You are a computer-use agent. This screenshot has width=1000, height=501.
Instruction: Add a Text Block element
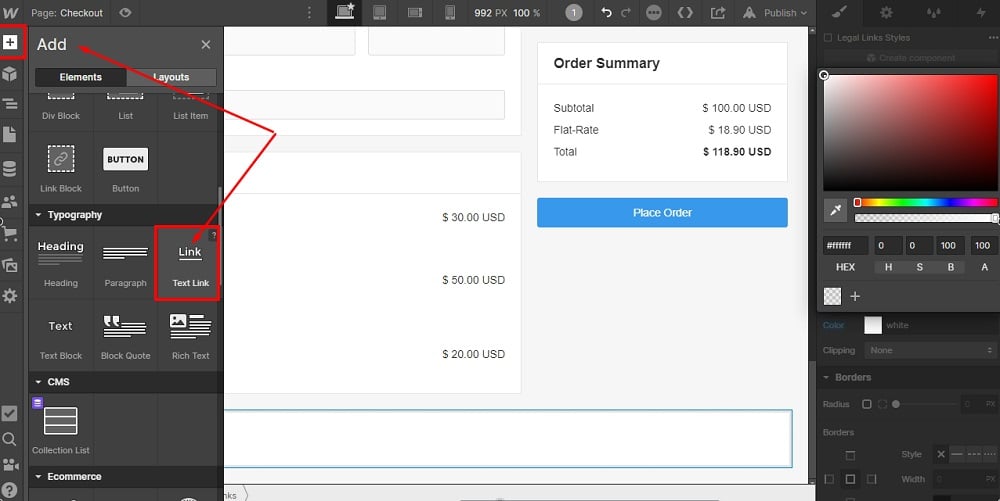tap(61, 336)
